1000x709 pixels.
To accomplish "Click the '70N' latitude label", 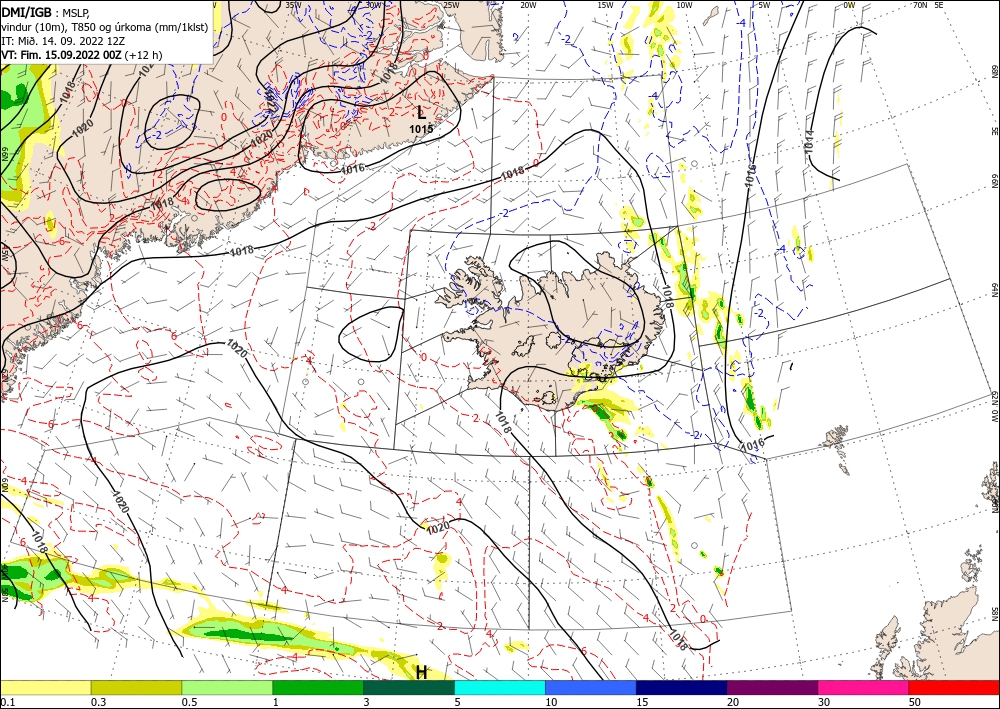I will click(x=920, y=5).
